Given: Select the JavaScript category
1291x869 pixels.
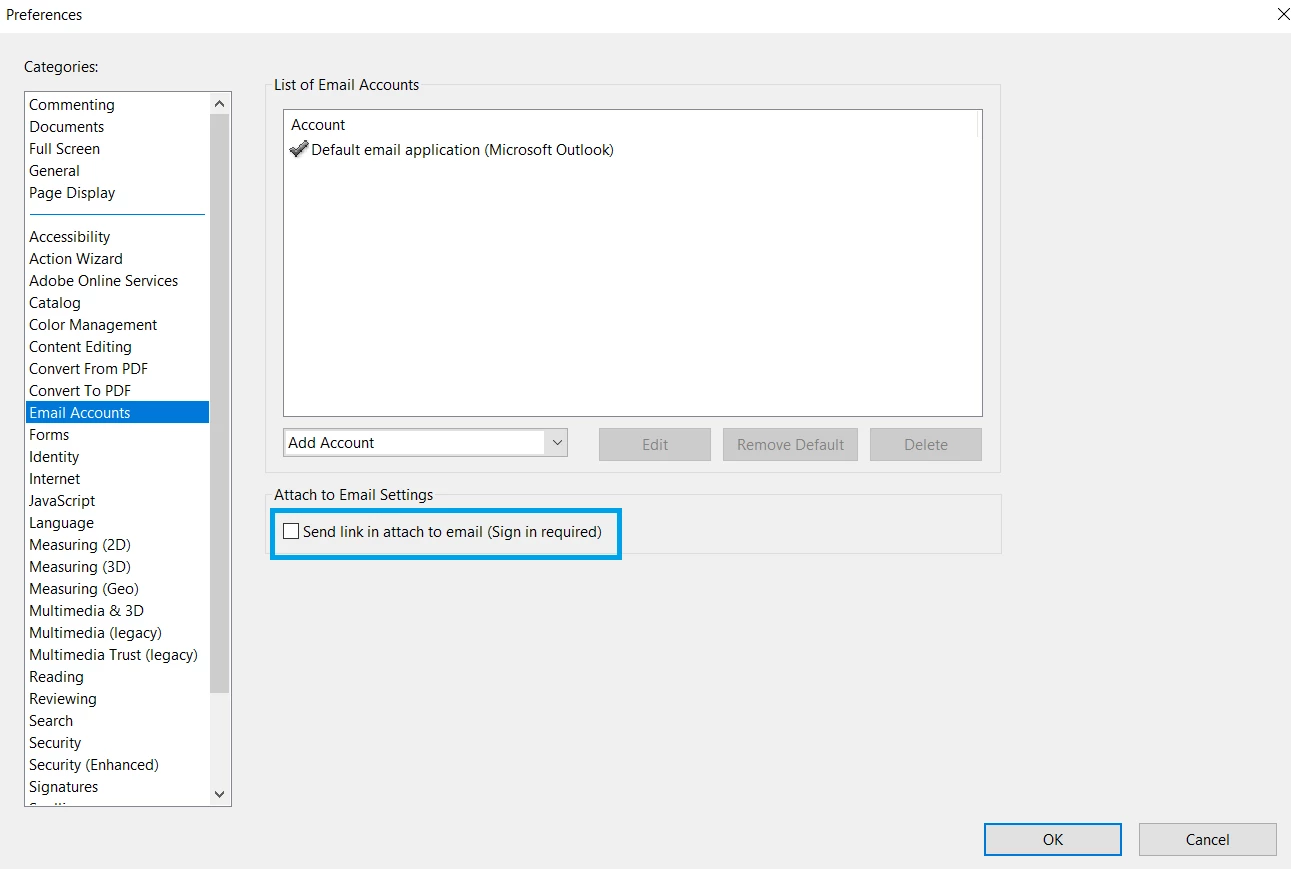Looking at the screenshot, I should tap(62, 501).
